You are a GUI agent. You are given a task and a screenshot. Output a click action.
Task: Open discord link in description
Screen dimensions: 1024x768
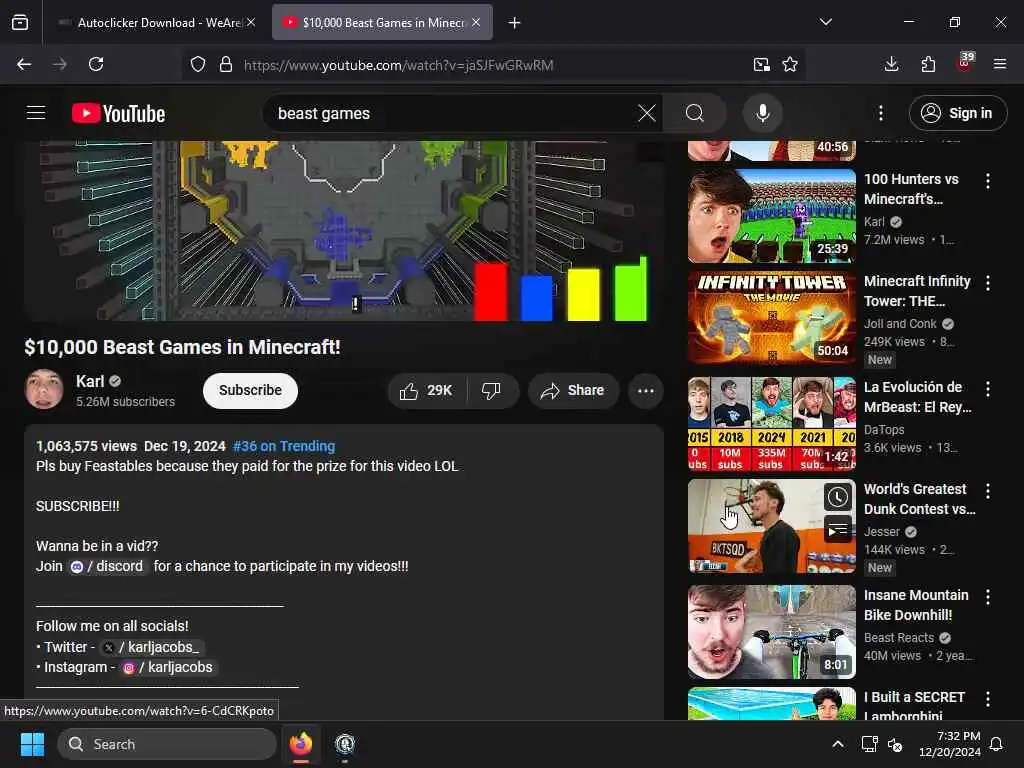coord(107,566)
